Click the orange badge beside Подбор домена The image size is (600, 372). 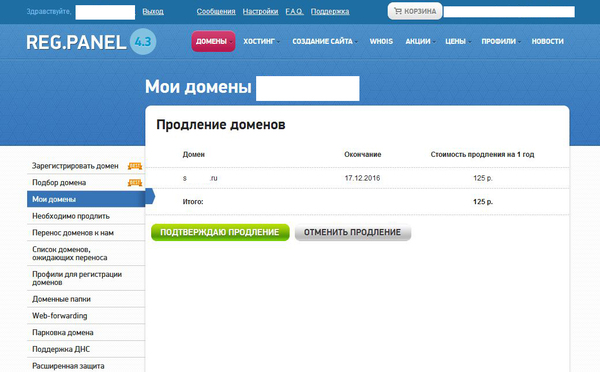point(135,183)
